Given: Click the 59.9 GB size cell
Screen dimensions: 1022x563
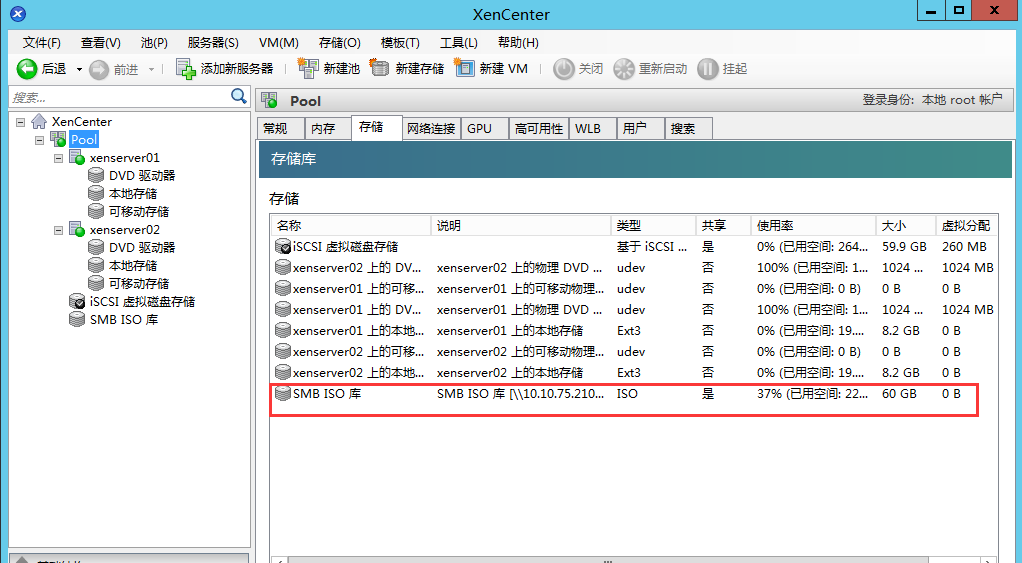Looking at the screenshot, I should 904,247.
